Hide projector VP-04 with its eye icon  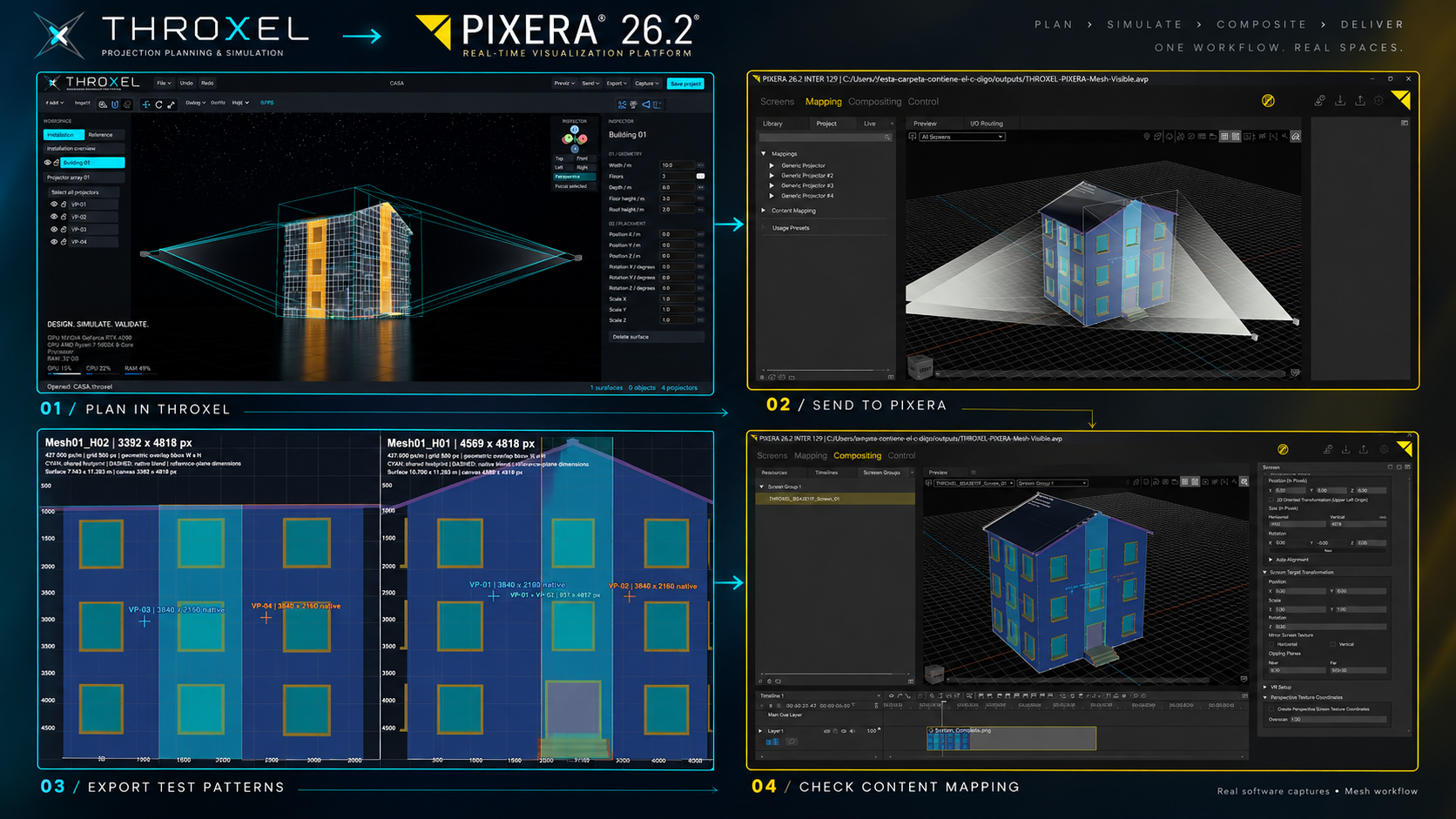tap(54, 242)
